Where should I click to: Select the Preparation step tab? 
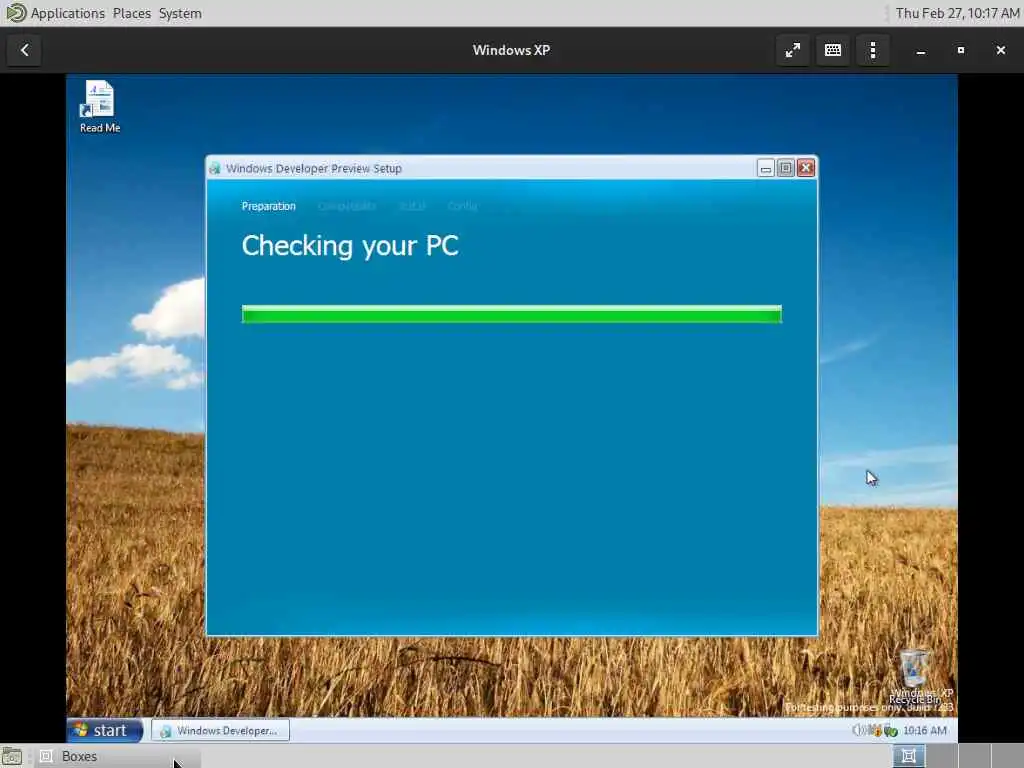coord(268,206)
